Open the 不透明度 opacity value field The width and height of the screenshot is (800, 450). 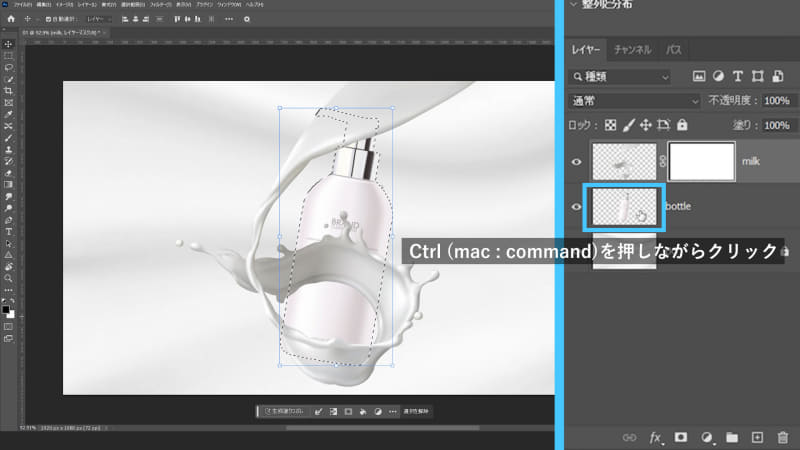778,101
